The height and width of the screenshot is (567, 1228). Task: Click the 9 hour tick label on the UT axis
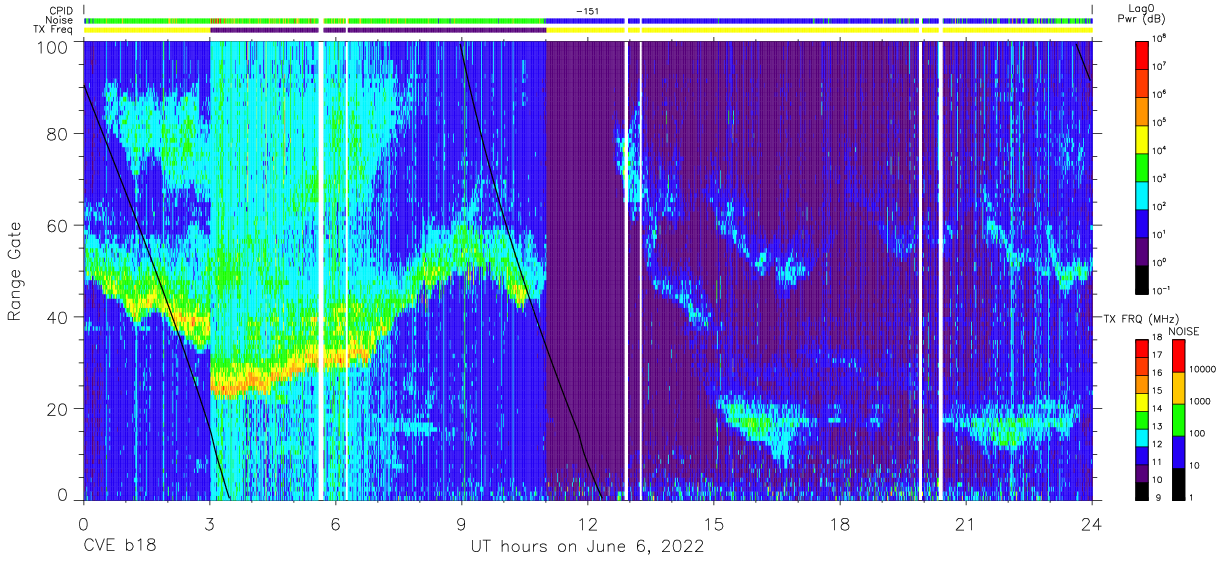[x=461, y=523]
